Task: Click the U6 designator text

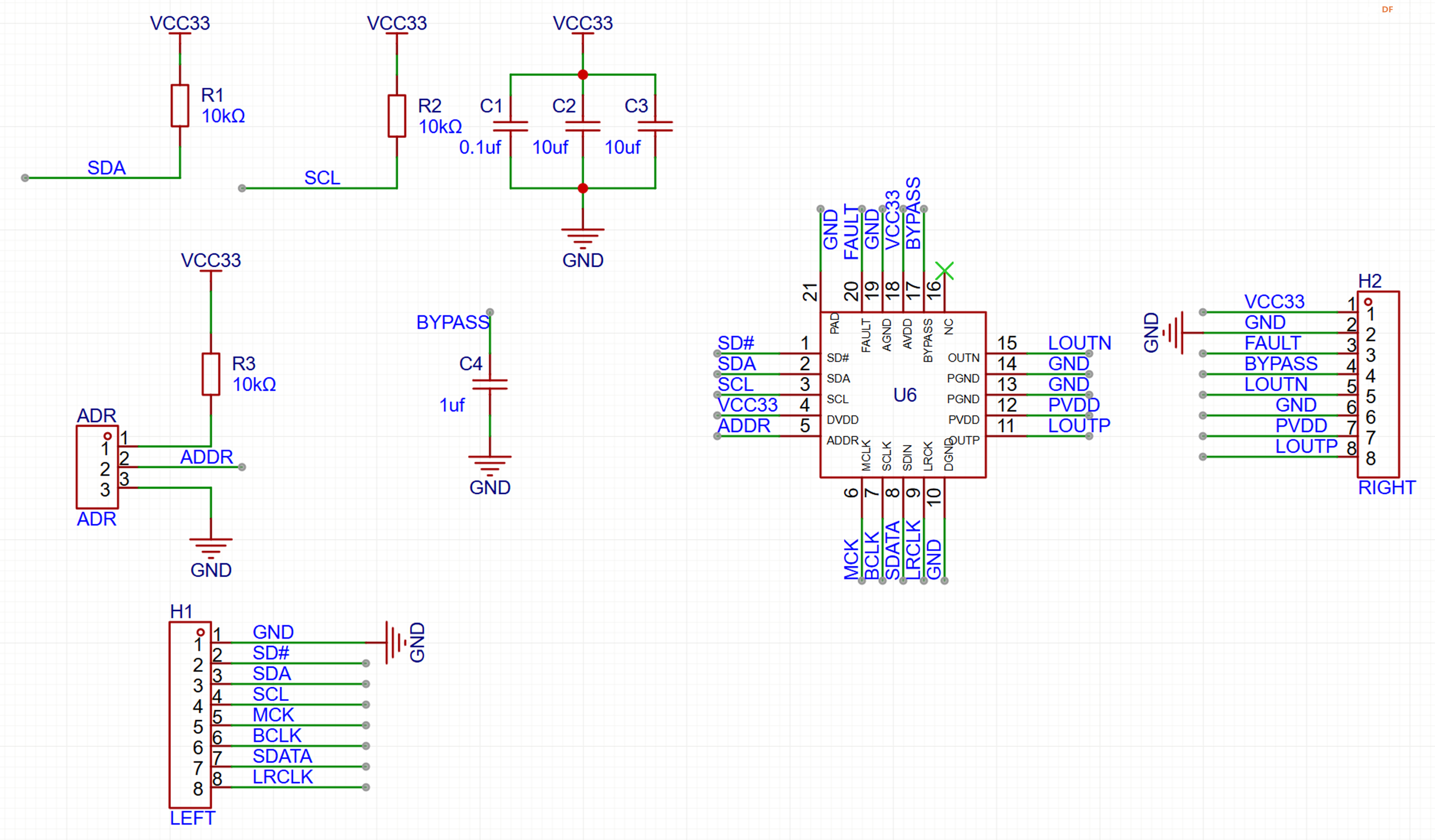Action: coord(905,395)
